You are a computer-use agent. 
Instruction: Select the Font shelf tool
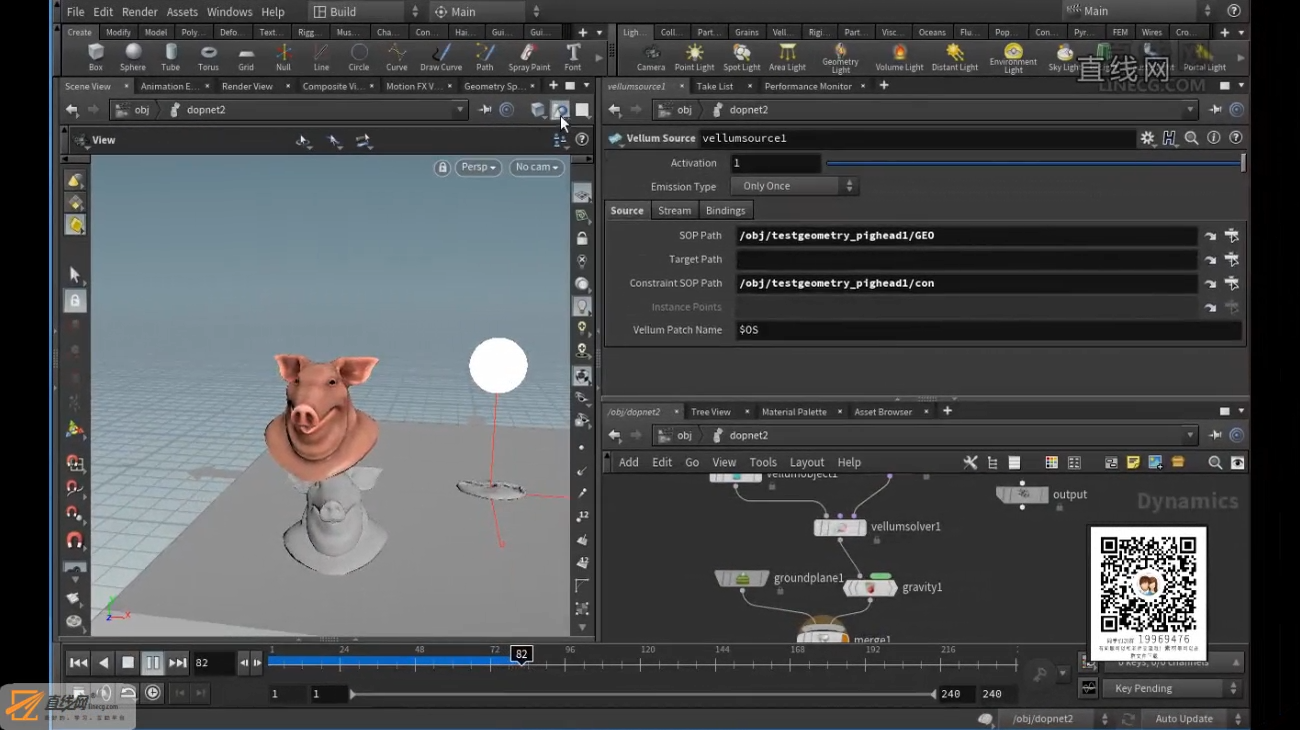pyautogui.click(x=573, y=57)
